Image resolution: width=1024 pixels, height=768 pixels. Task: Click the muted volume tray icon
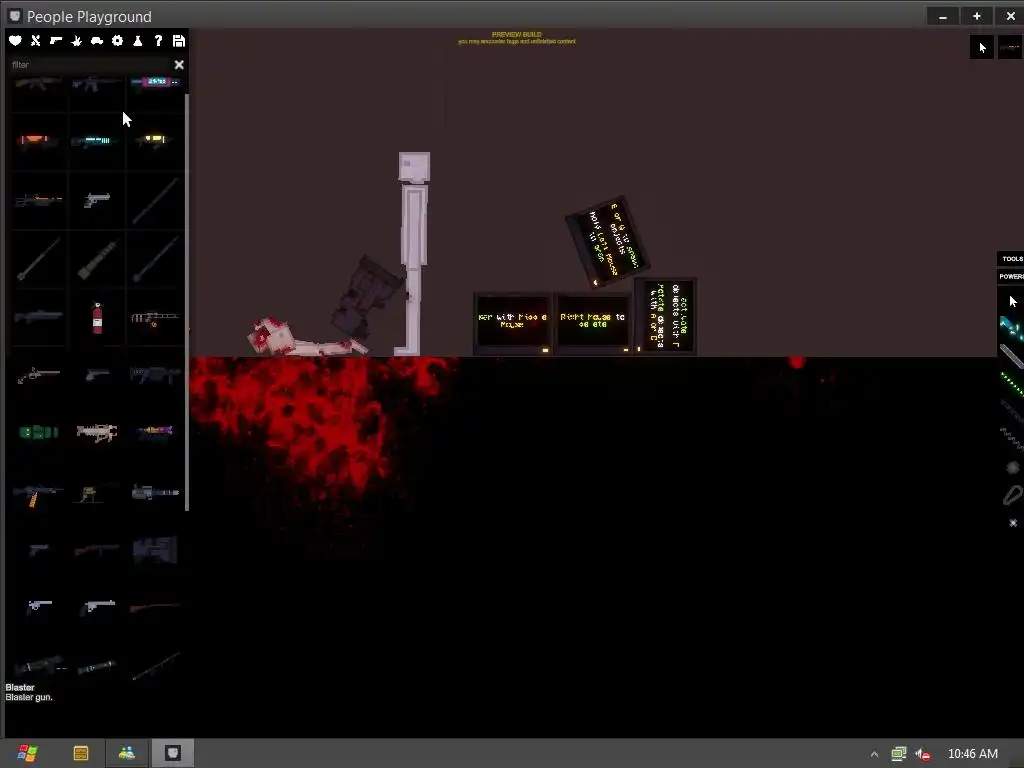(923, 754)
